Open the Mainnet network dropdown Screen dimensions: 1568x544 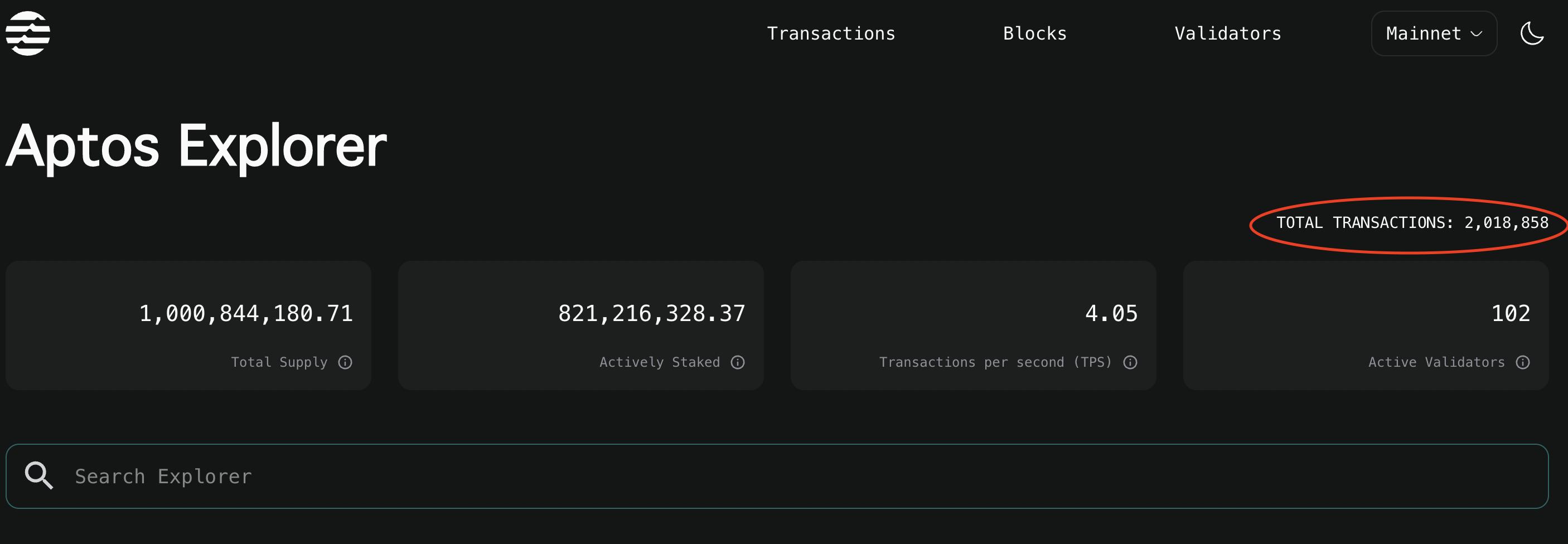(1434, 33)
